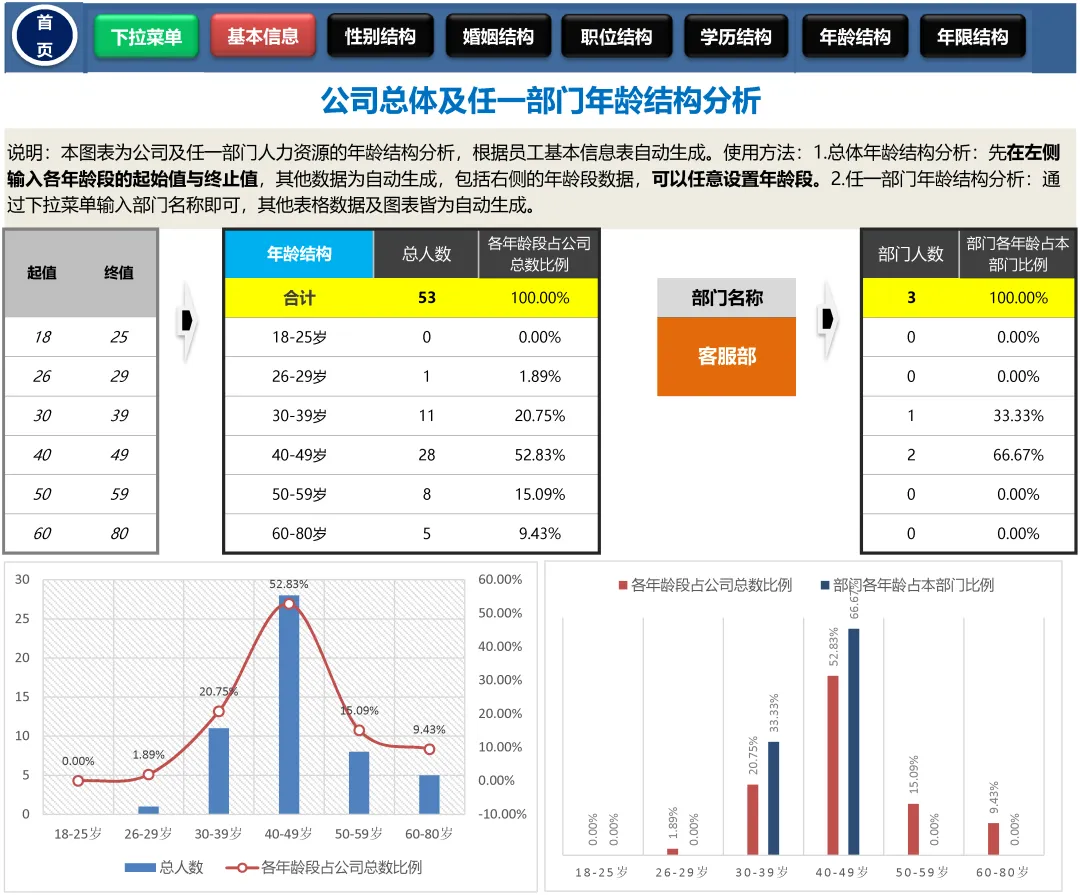Click the red 各年龄段占公司总数比例 legend in right chart

[x=705, y=585]
